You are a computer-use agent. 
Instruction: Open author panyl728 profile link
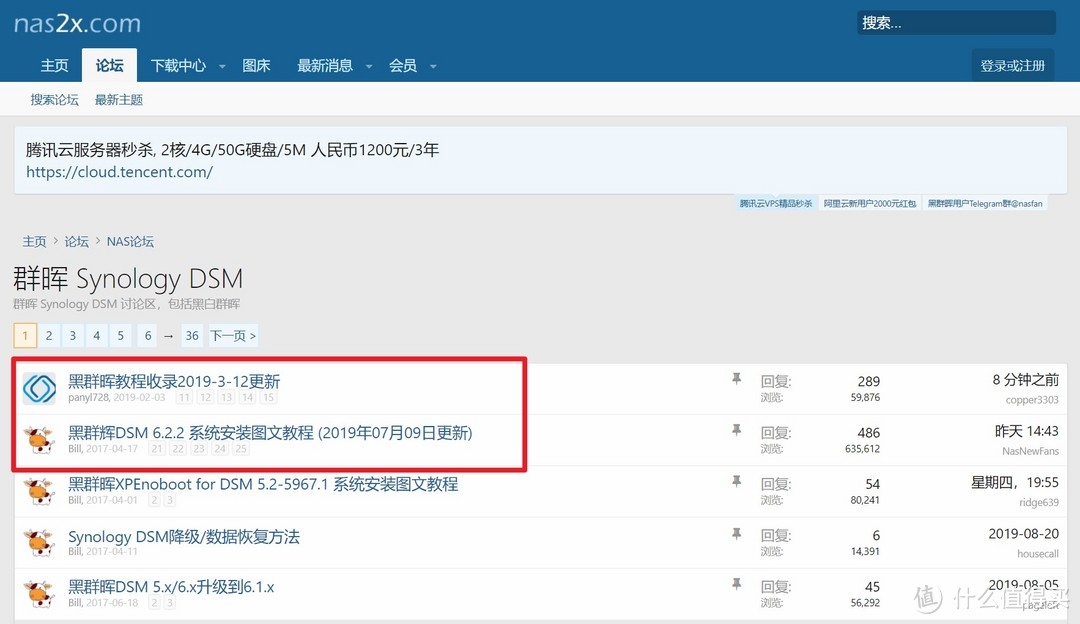[x=89, y=397]
